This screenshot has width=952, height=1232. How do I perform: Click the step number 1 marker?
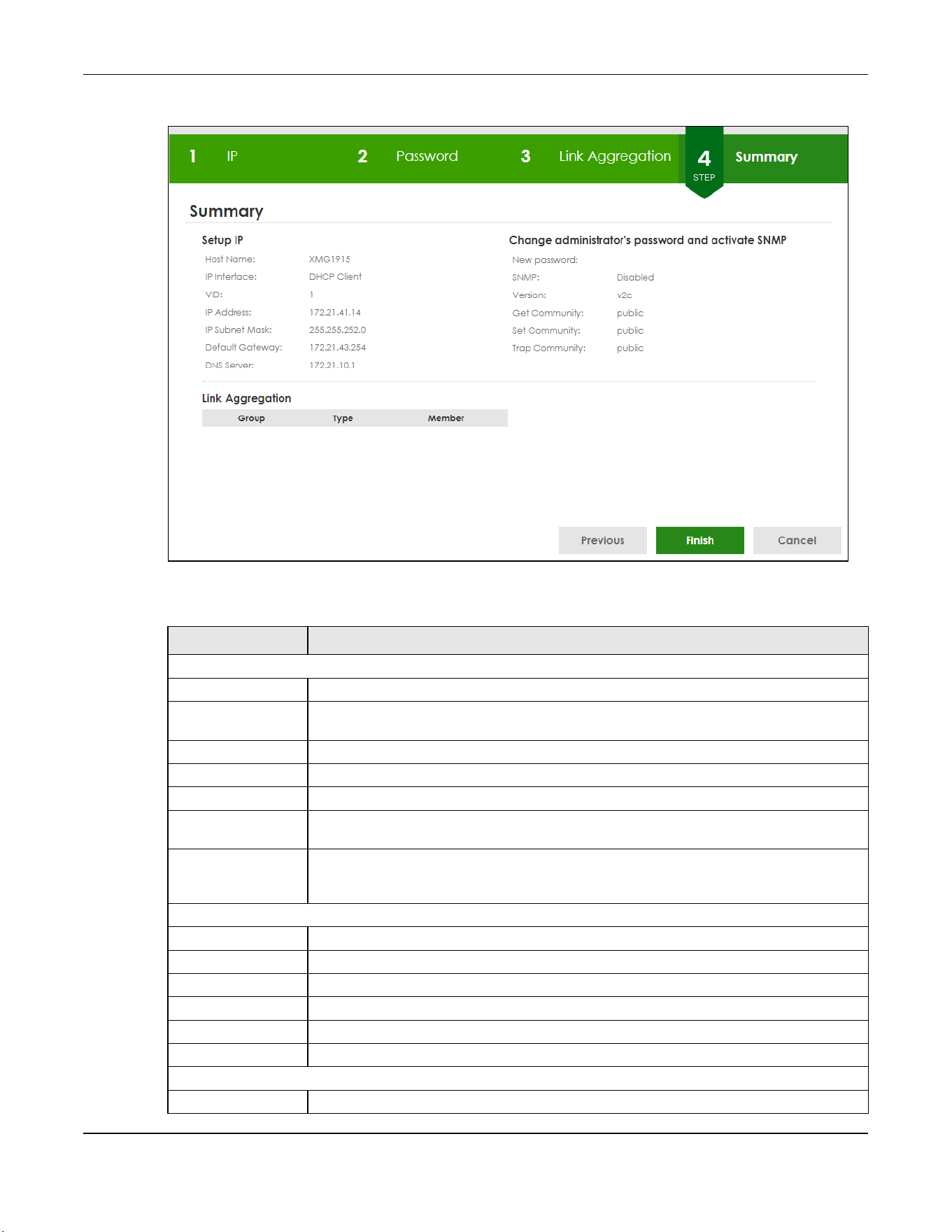click(x=193, y=156)
